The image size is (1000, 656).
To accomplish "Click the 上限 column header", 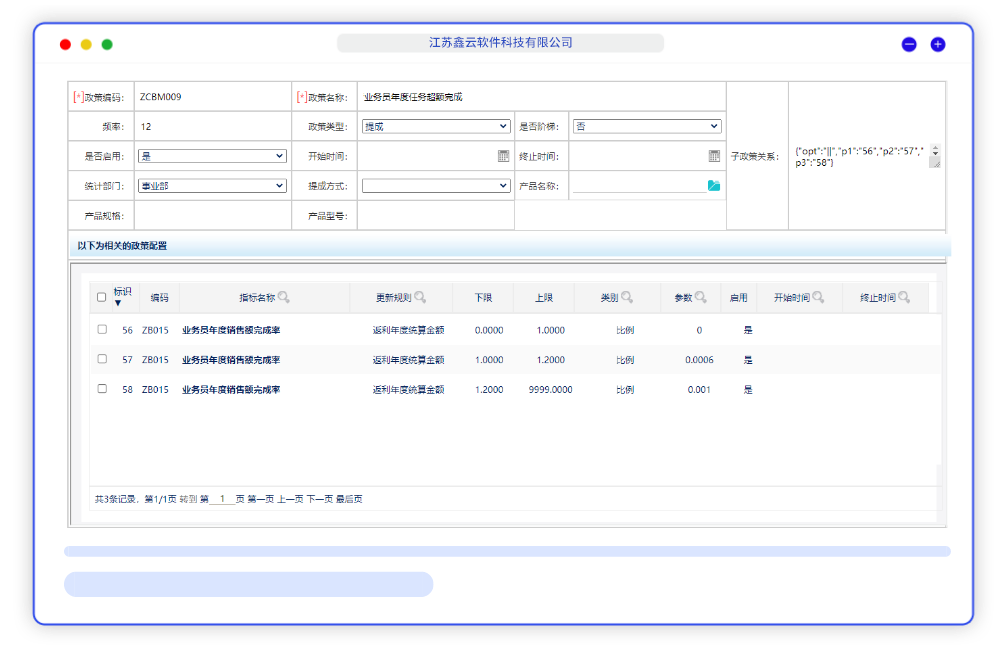I will [544, 298].
